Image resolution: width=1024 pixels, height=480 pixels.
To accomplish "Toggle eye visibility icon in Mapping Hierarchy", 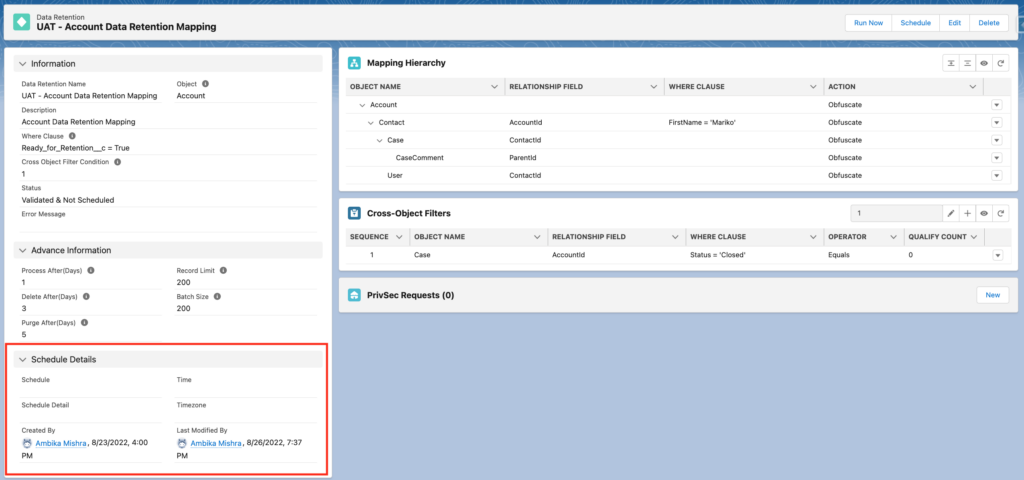I will coord(983,63).
